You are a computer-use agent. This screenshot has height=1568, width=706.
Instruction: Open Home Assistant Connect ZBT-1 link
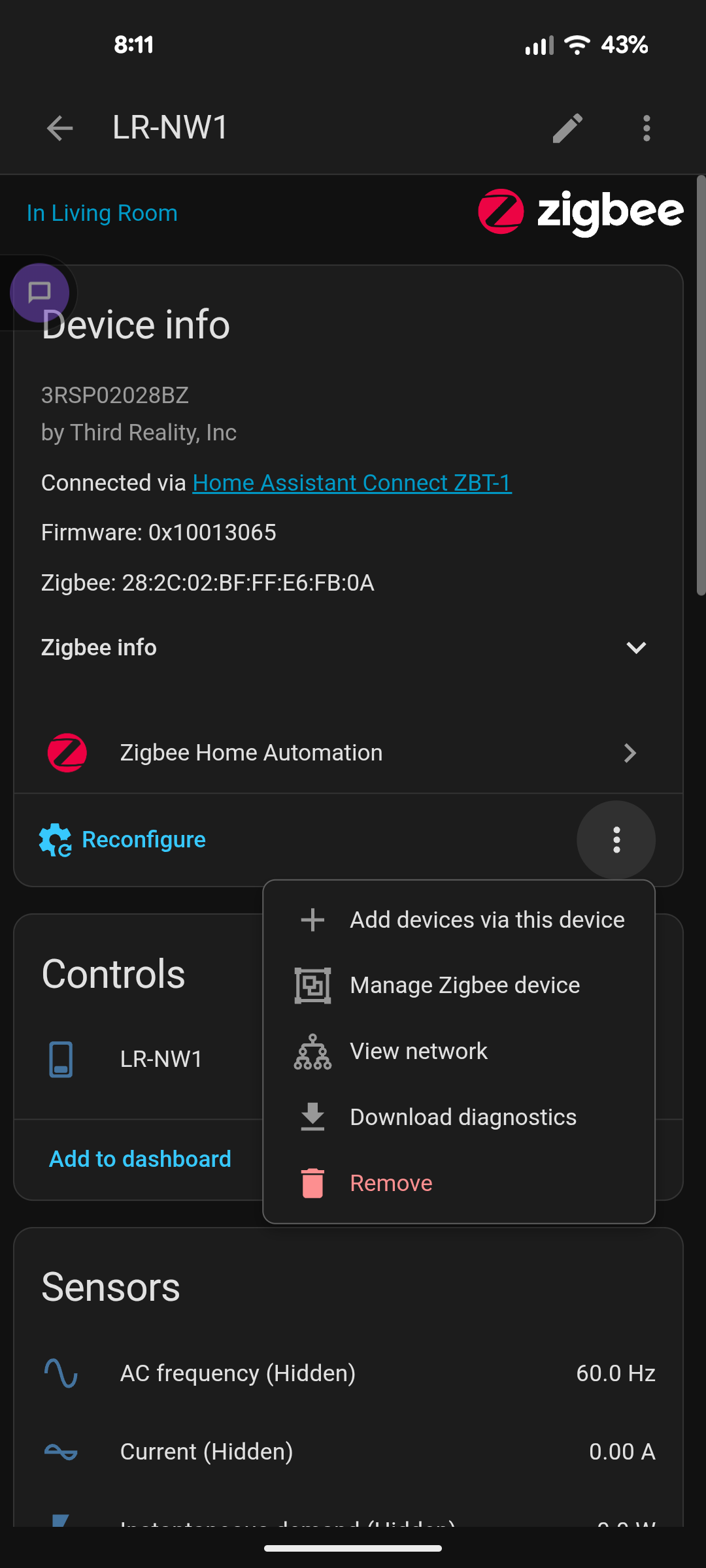352,483
